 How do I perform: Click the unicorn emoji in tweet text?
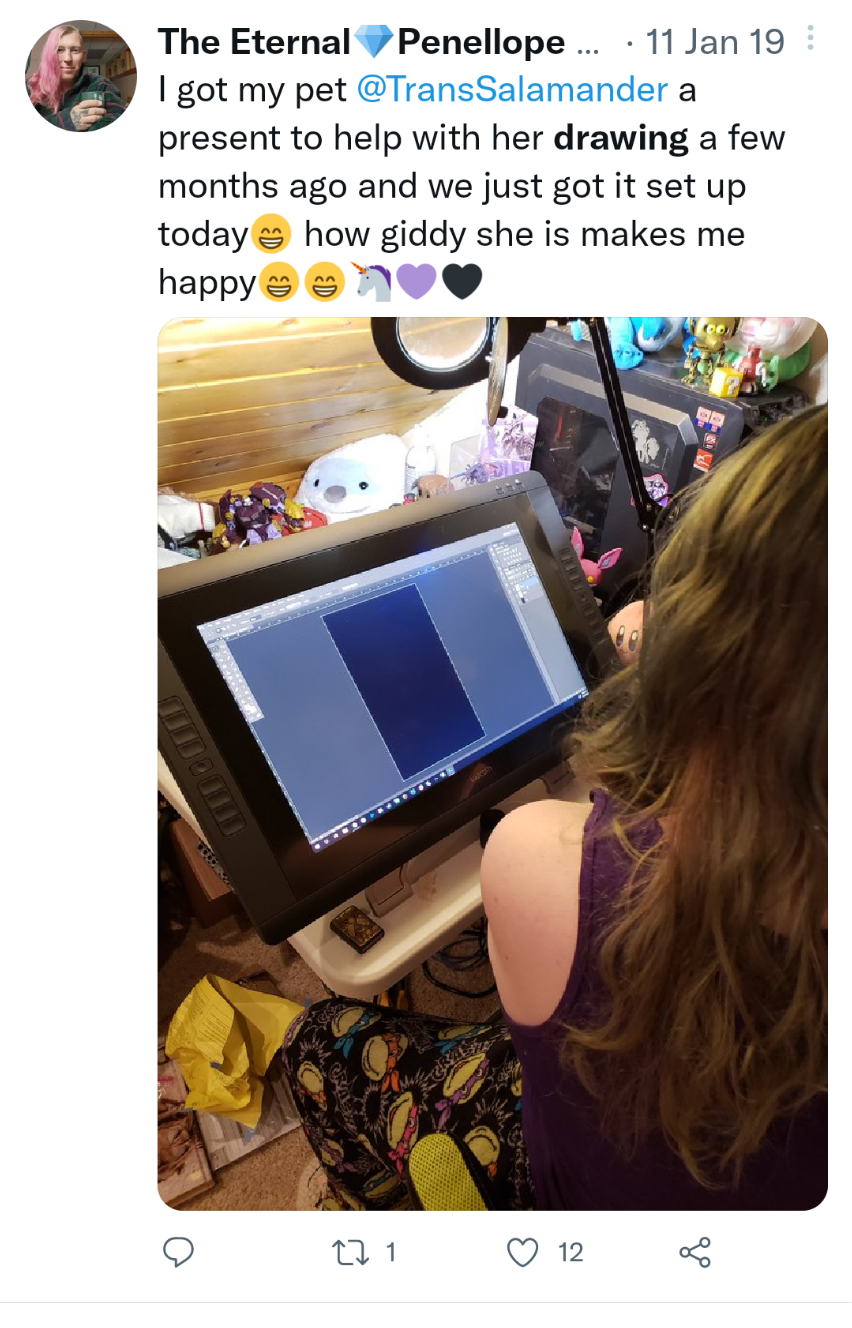(x=374, y=283)
